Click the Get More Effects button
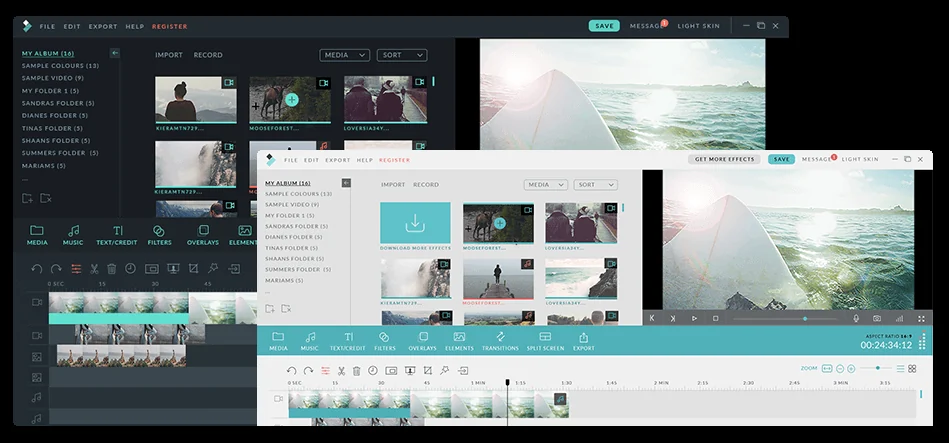The image size is (949, 443). [x=724, y=159]
